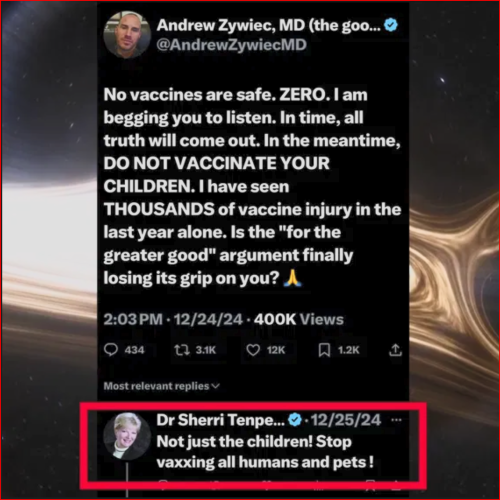Click the 12/25/24 reply date
500x500 pixels.
coord(346,420)
